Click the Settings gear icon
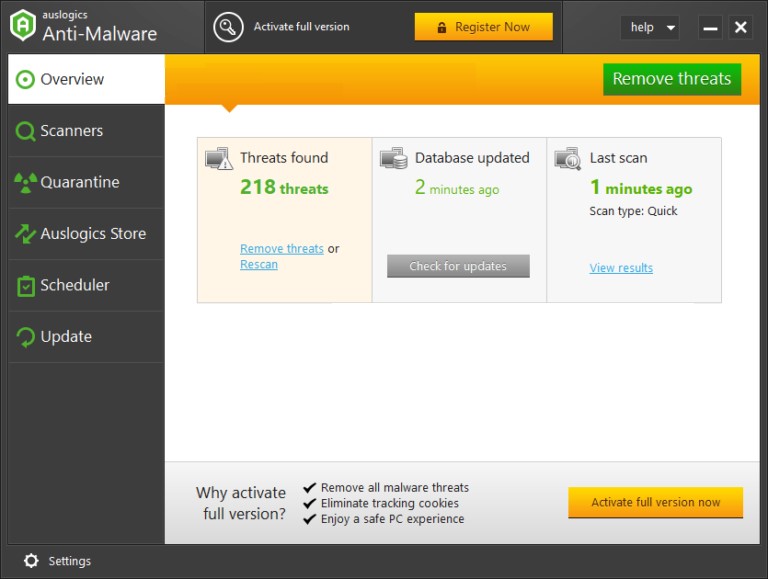The width and height of the screenshot is (768, 579). [31, 561]
